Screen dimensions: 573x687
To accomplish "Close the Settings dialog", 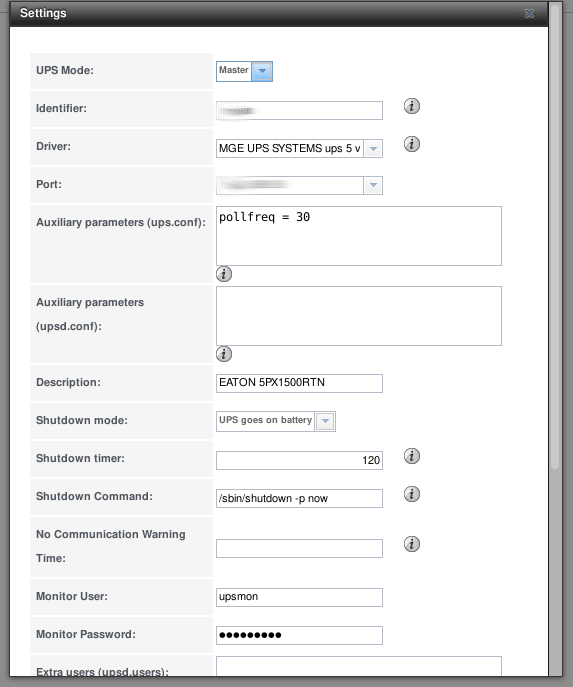I will coord(529,14).
